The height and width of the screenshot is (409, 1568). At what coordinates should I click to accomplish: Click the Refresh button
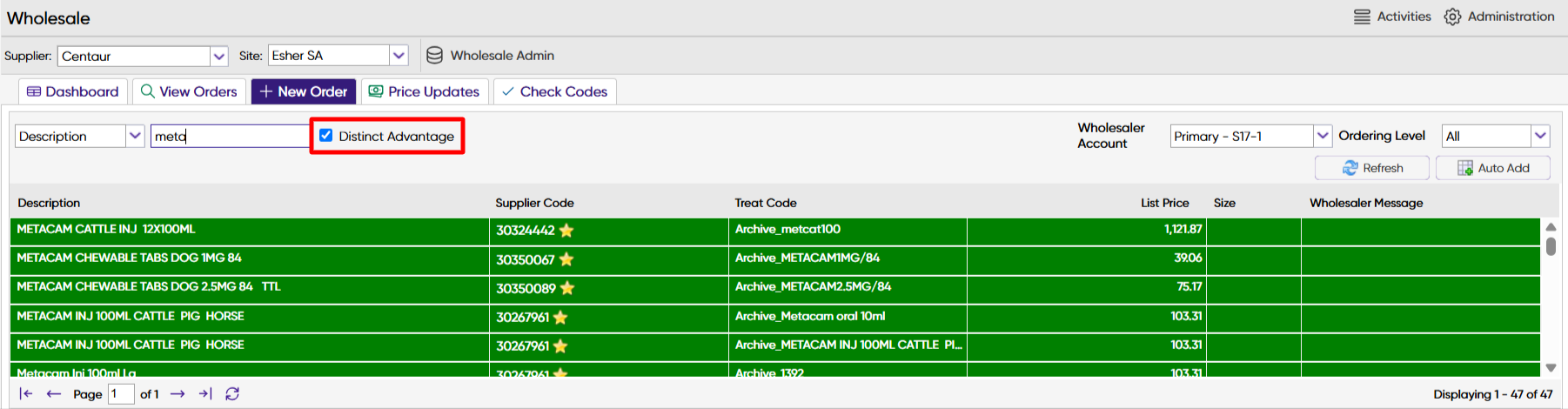[x=1372, y=168]
